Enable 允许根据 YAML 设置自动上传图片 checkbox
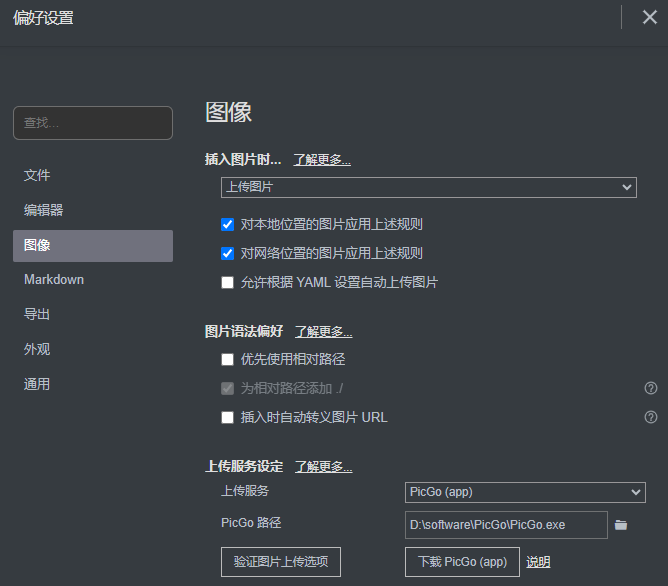 click(227, 282)
